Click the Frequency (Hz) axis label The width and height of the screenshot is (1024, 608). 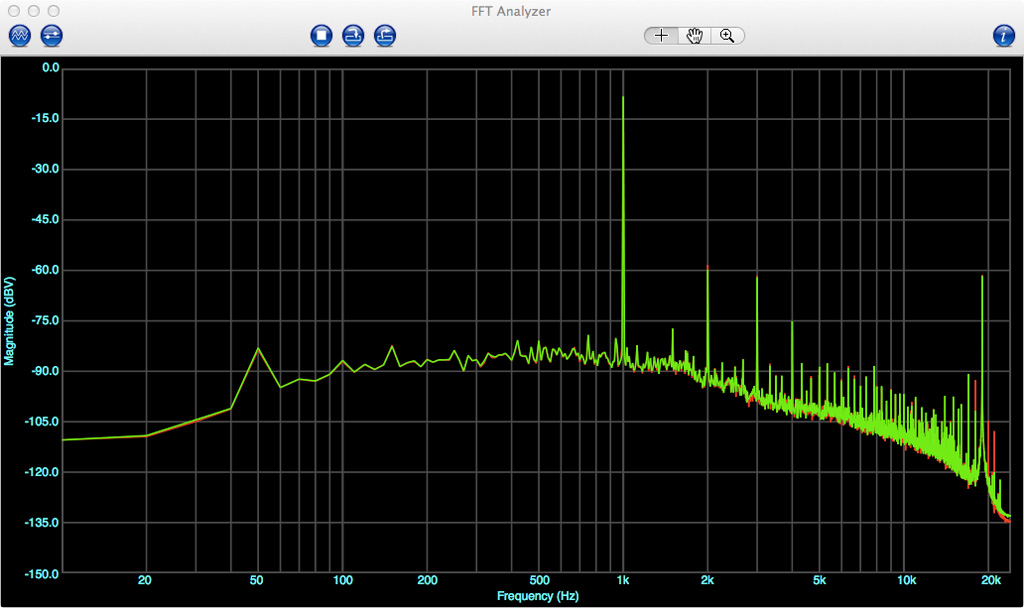(x=537, y=596)
